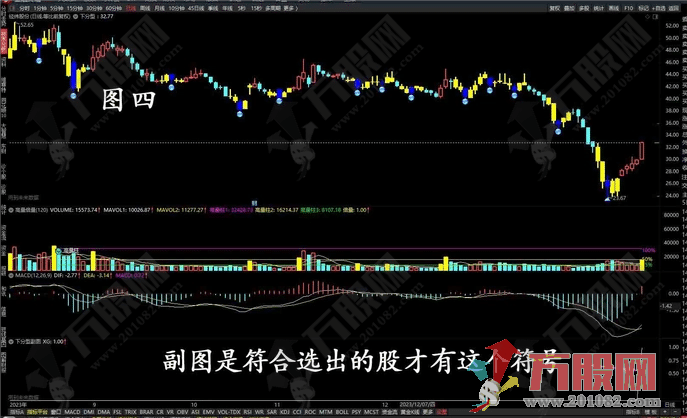Expand the 更多 periods menu in the top bar
The image size is (687, 418).
click(x=290, y=8)
